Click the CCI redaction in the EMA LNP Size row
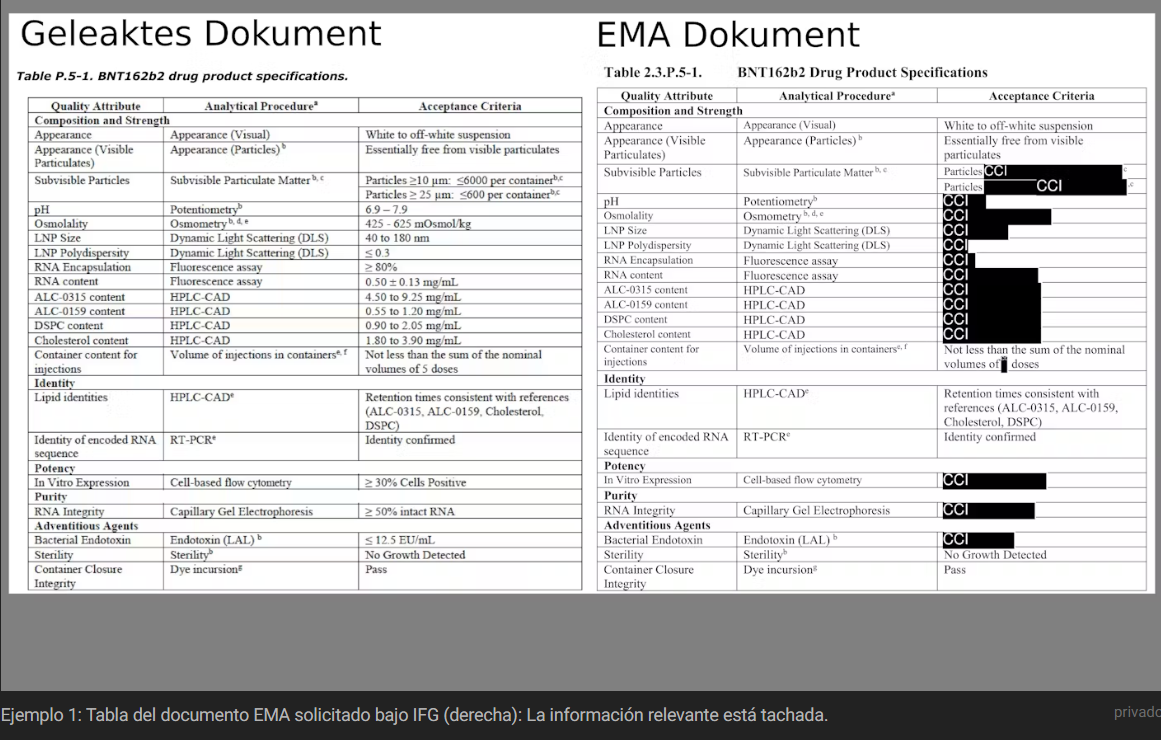Screen dimensions: 1161x740 point(974,230)
